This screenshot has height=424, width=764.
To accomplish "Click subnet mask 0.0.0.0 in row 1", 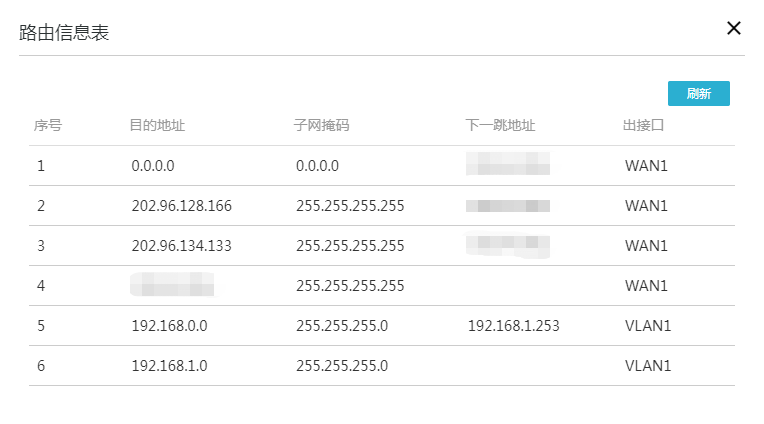I will (317, 166).
